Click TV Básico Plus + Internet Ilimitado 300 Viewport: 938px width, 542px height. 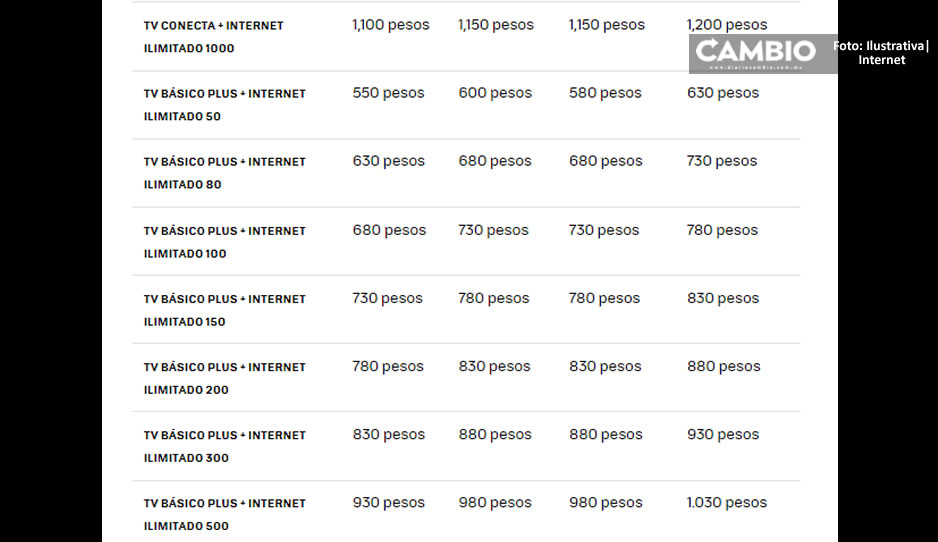coord(224,447)
